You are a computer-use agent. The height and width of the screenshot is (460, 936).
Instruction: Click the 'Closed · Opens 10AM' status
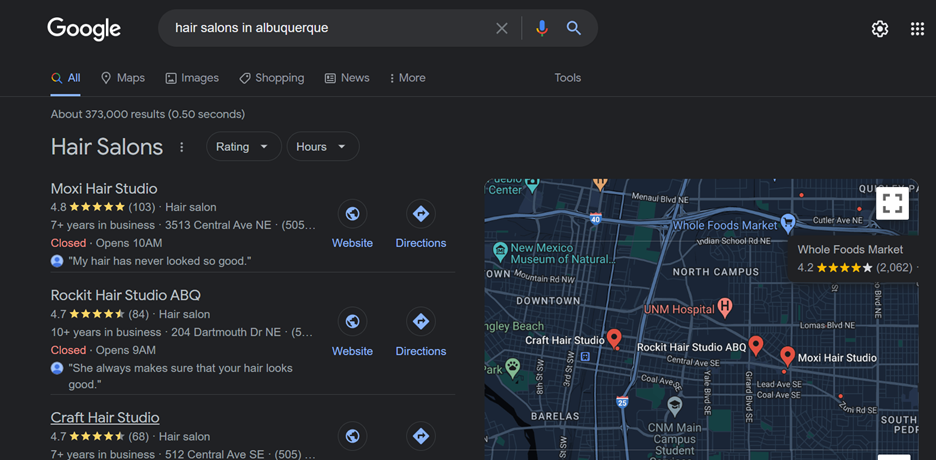coord(106,243)
